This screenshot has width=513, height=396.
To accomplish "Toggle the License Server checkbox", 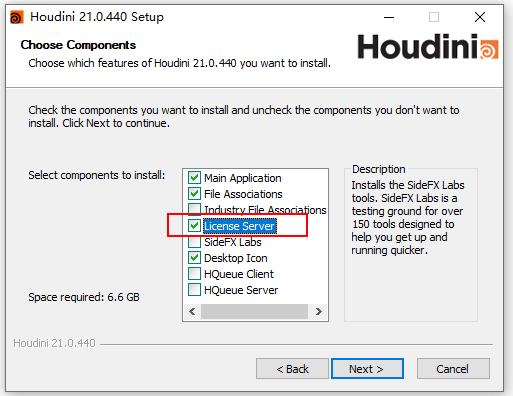I will pos(194,226).
